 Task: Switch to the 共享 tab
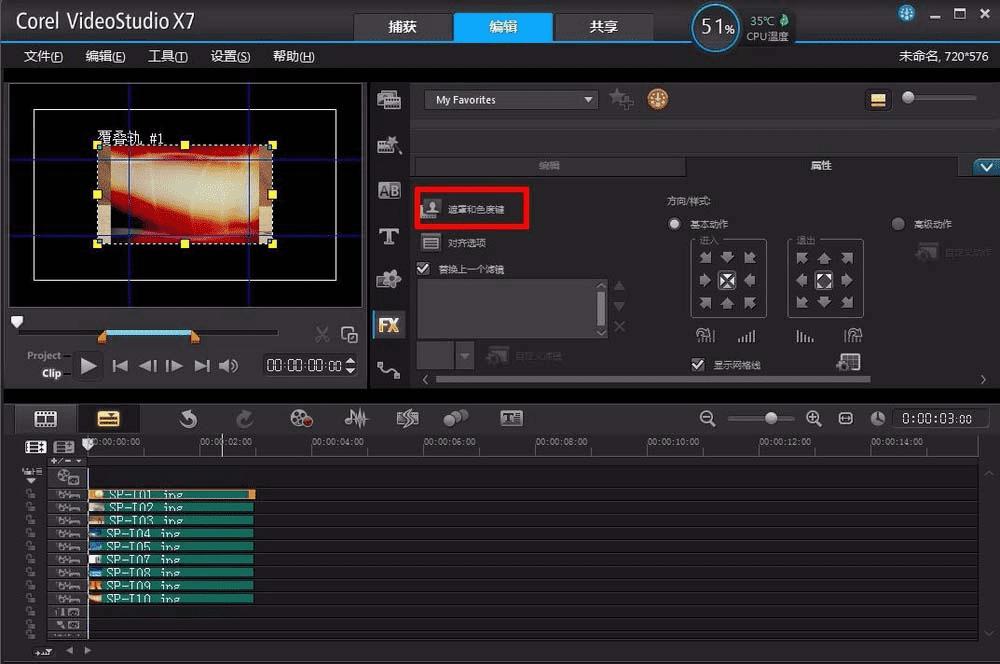[x=603, y=27]
